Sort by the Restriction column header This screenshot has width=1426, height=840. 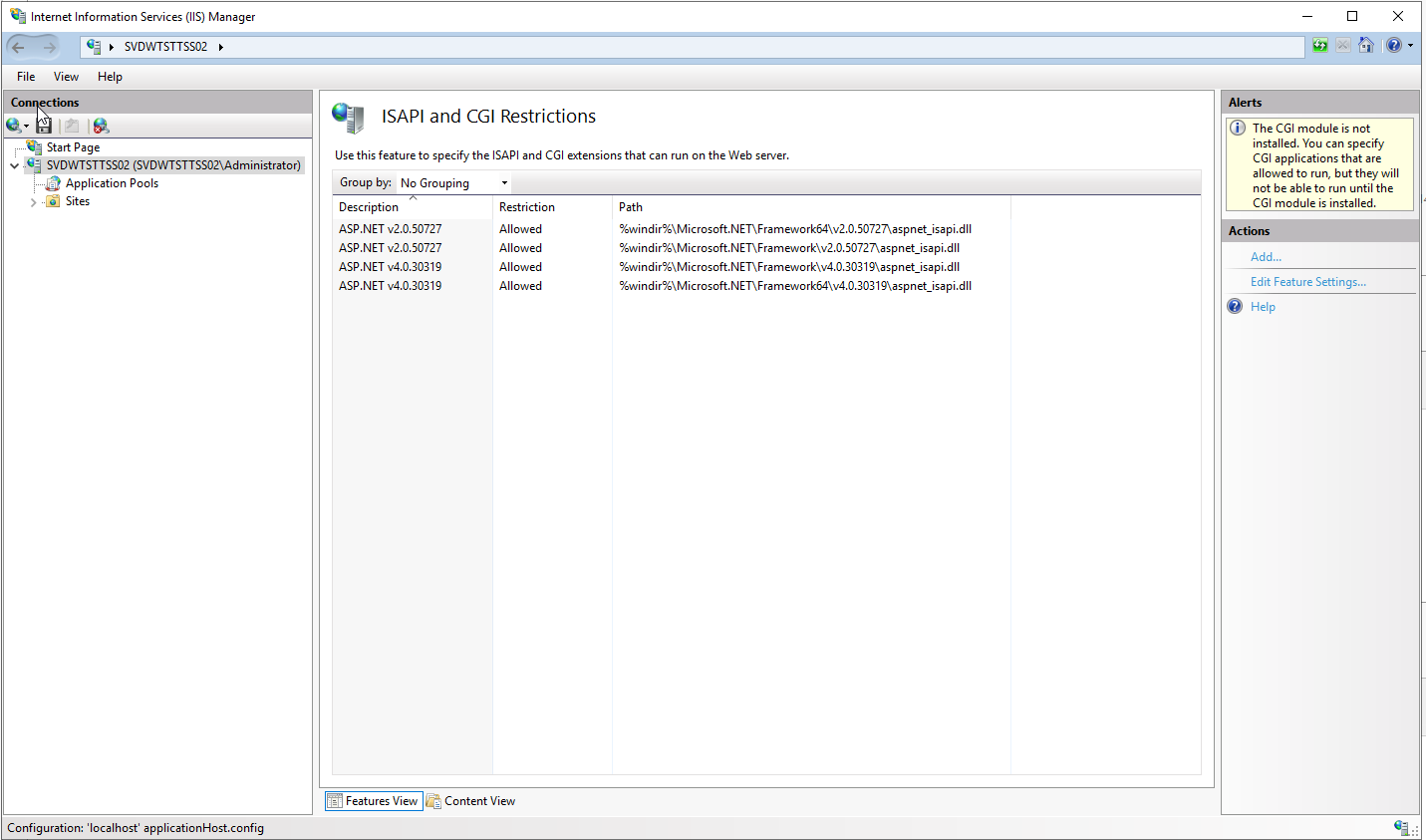point(552,207)
